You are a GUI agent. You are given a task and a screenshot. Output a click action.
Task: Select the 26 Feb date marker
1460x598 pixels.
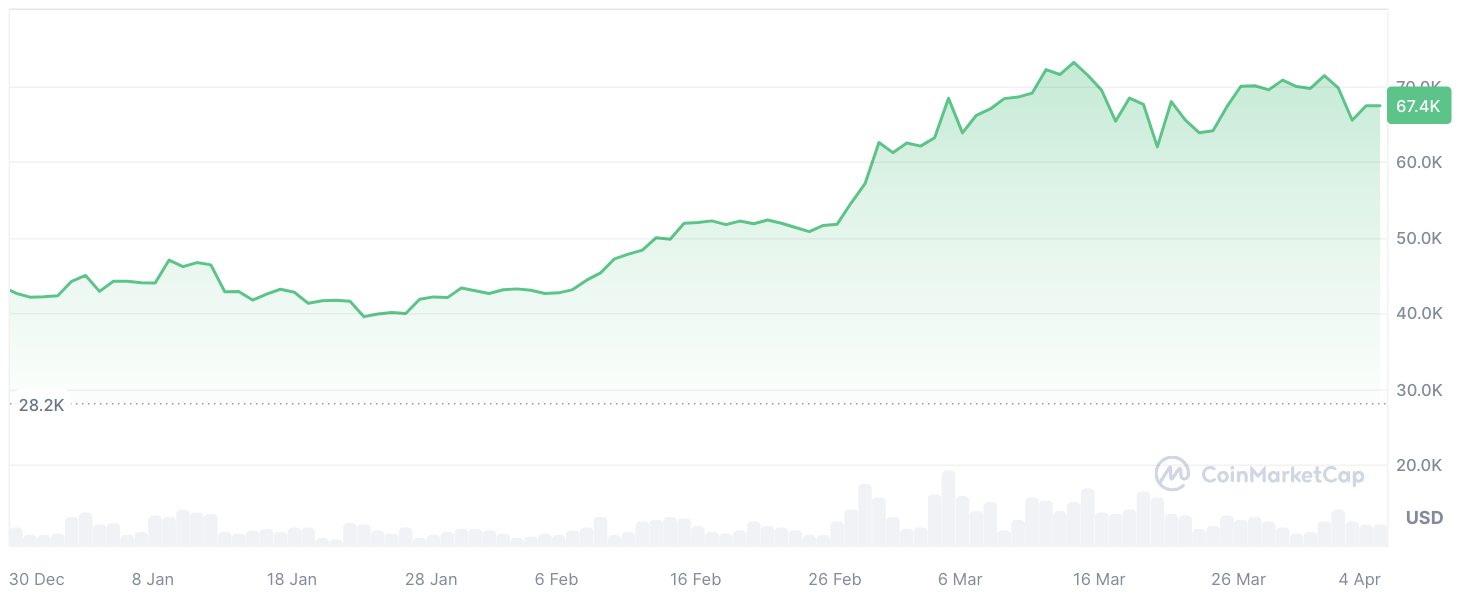coord(835,579)
